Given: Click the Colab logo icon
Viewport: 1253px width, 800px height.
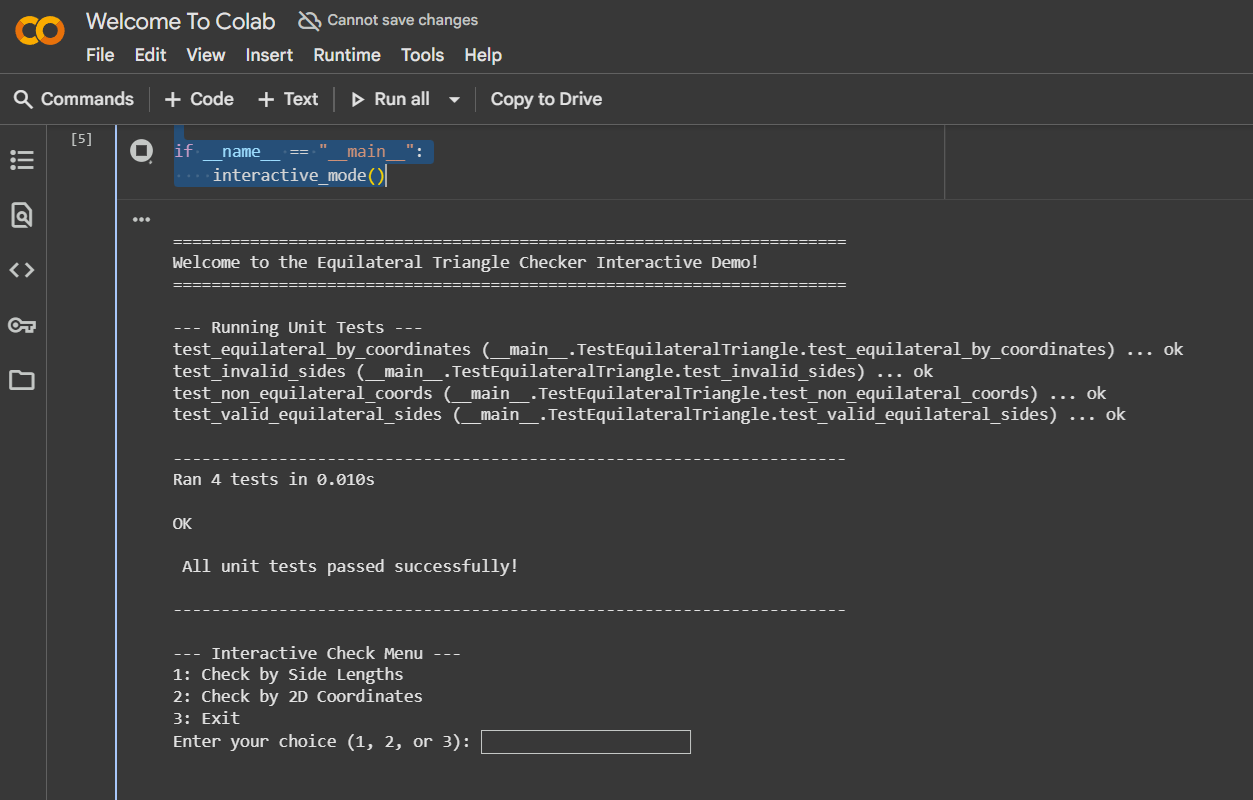Looking at the screenshot, I should tap(40, 31).
